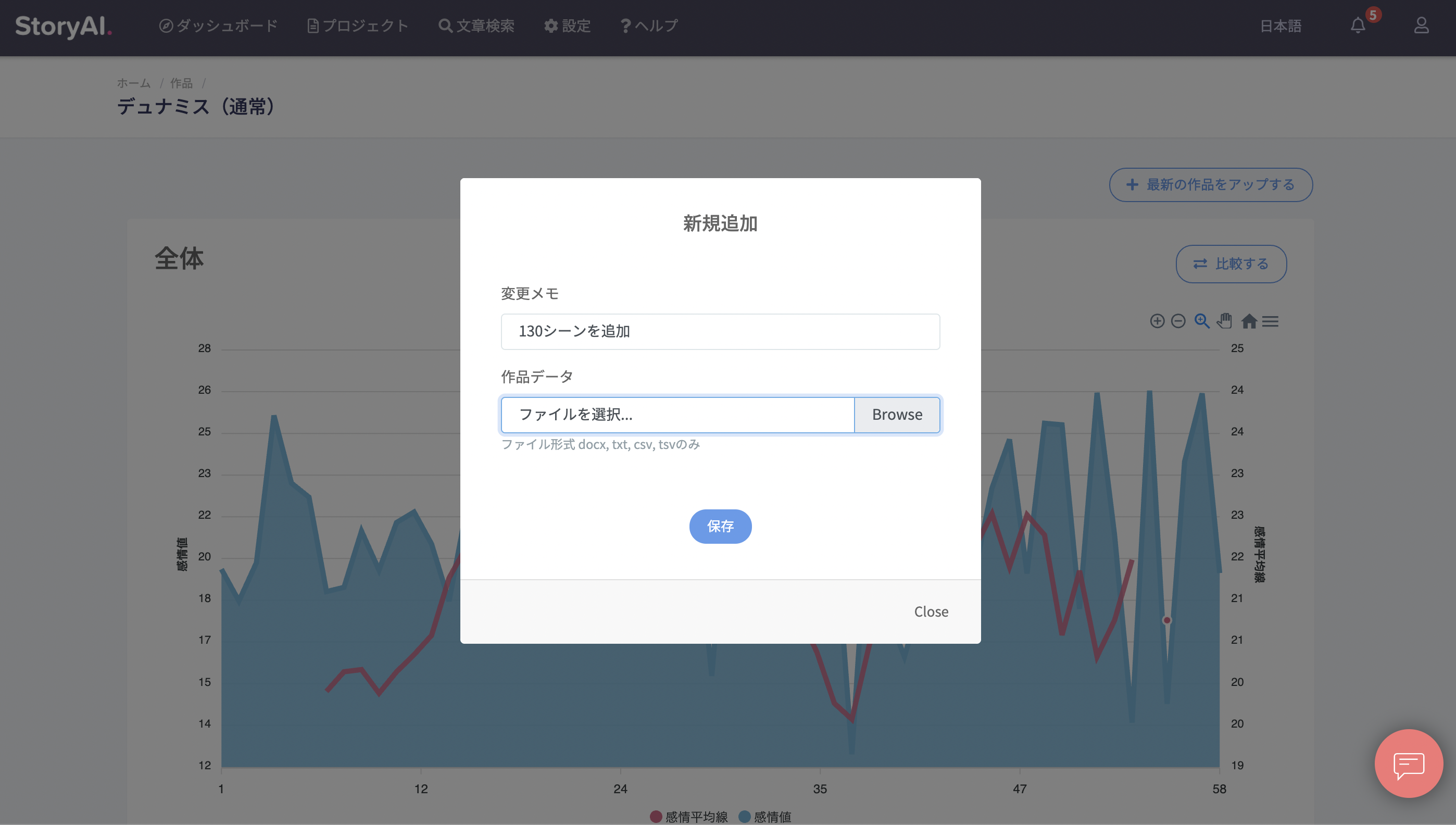Screen dimensions: 1456x825
Task: Click the chart zoom out icon
Action: pyautogui.click(x=1178, y=321)
